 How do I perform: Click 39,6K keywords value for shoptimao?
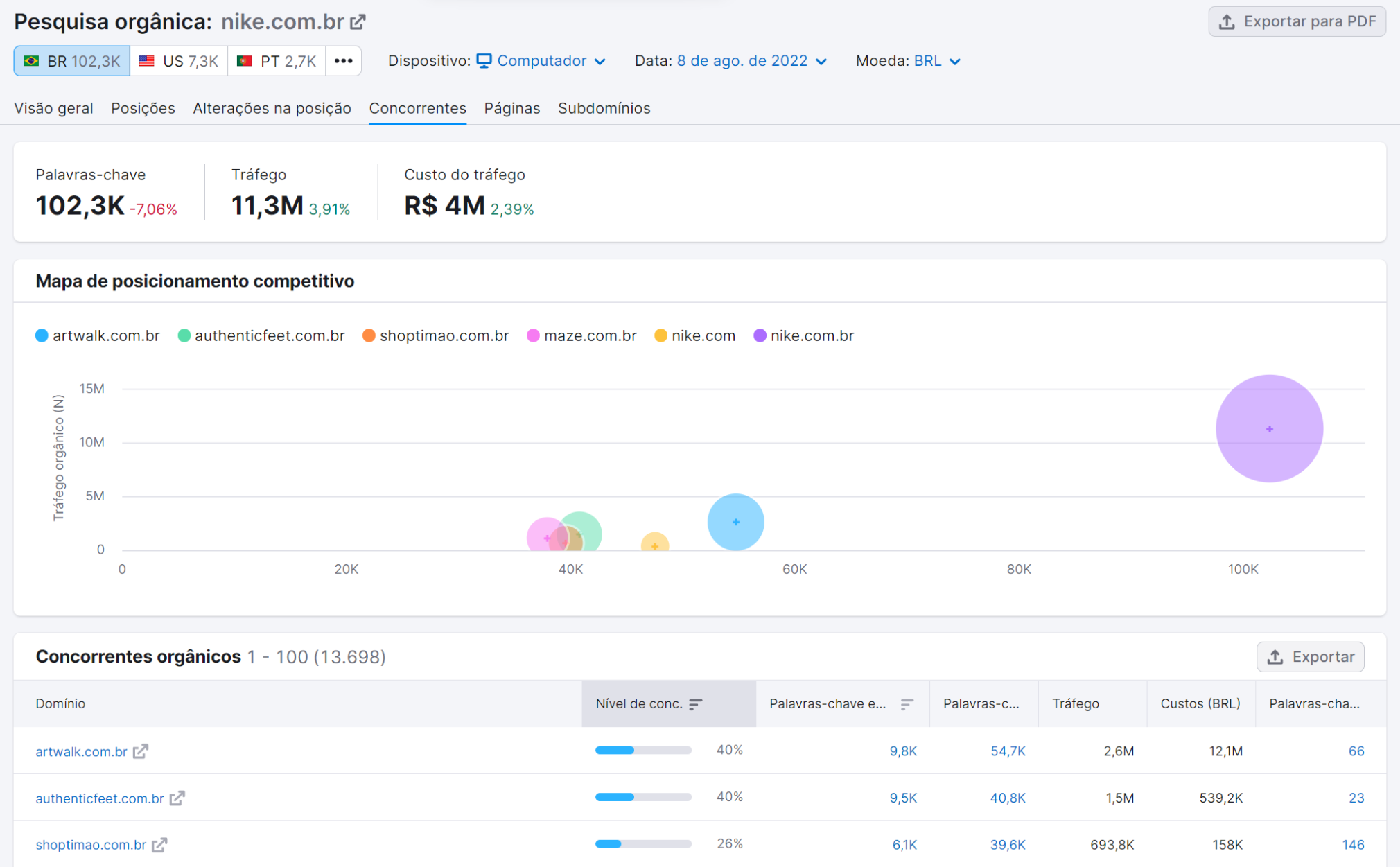coord(1008,845)
